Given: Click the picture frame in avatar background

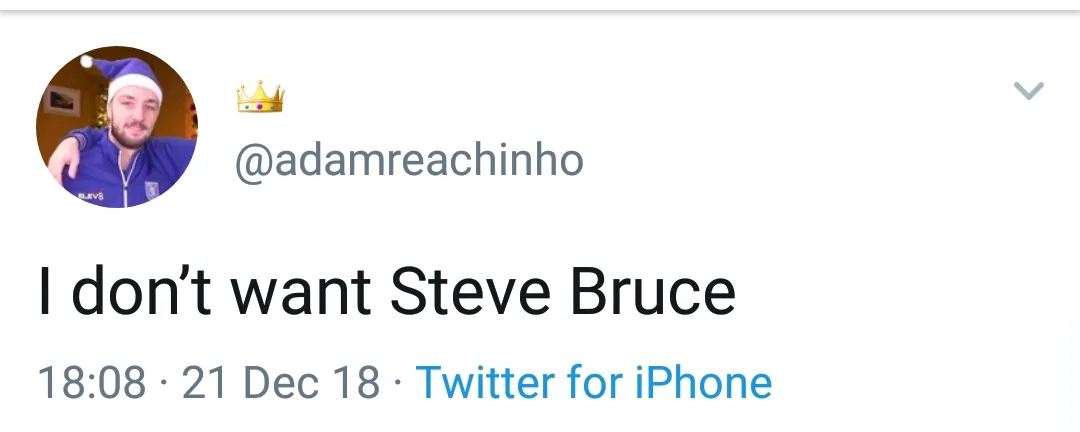Looking at the screenshot, I should [61, 100].
